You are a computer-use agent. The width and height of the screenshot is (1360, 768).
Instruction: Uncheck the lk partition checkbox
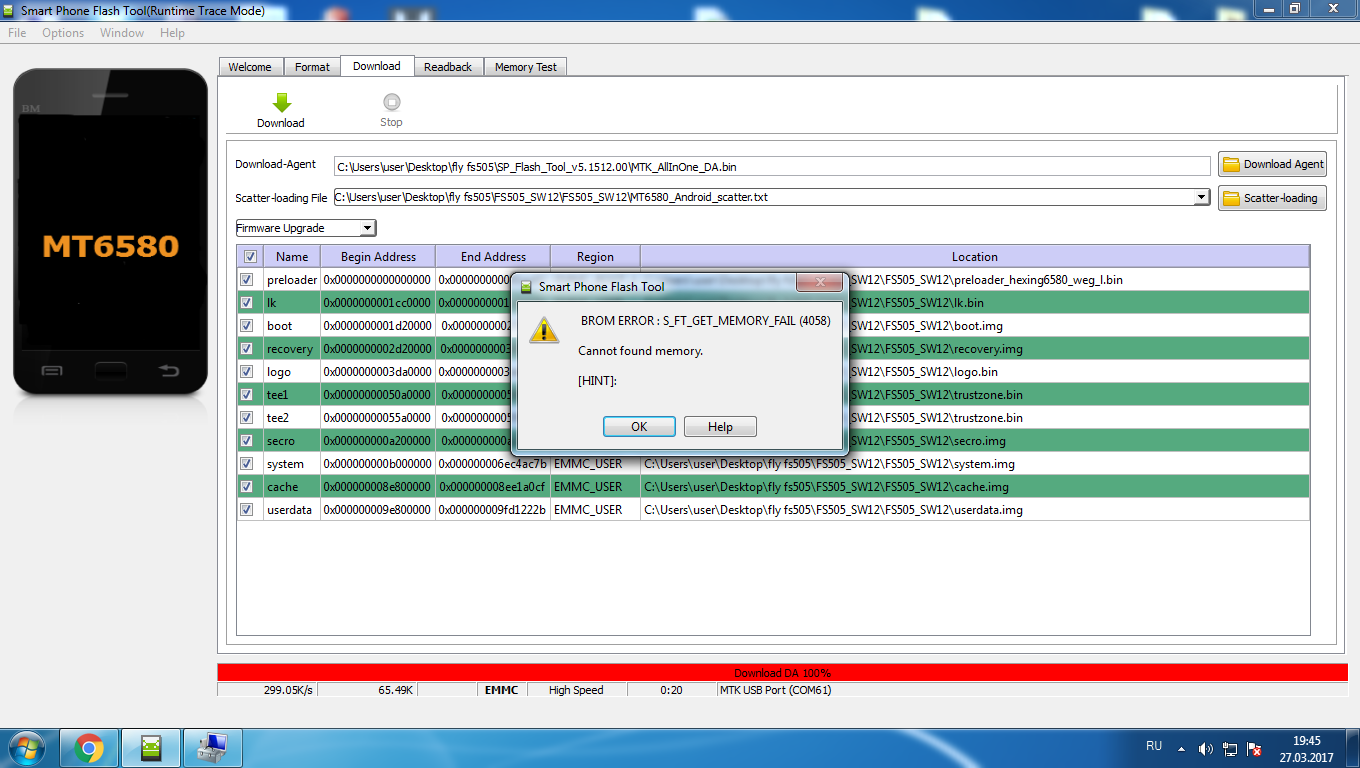[247, 302]
